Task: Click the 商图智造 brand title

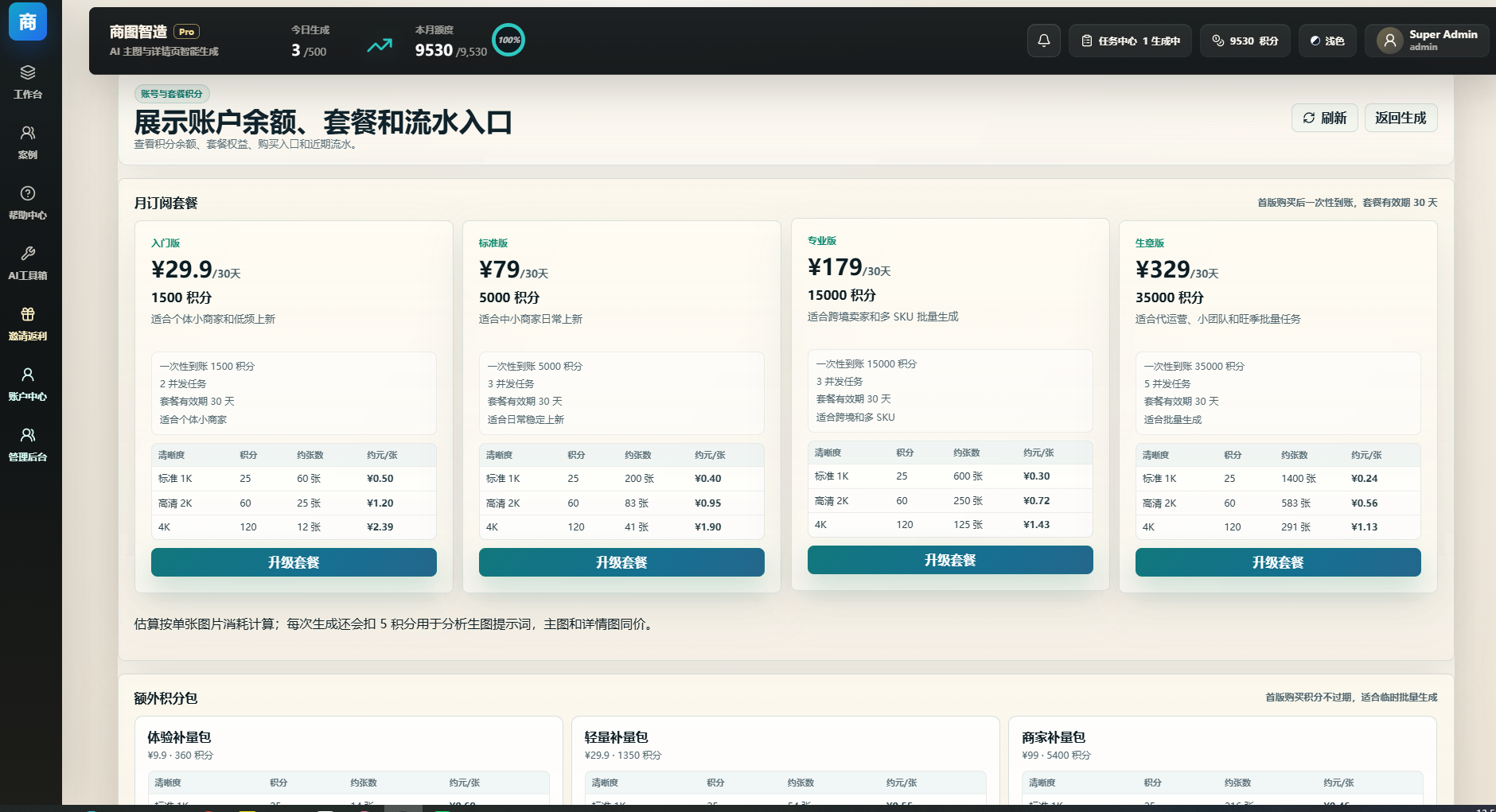Action: [x=138, y=32]
